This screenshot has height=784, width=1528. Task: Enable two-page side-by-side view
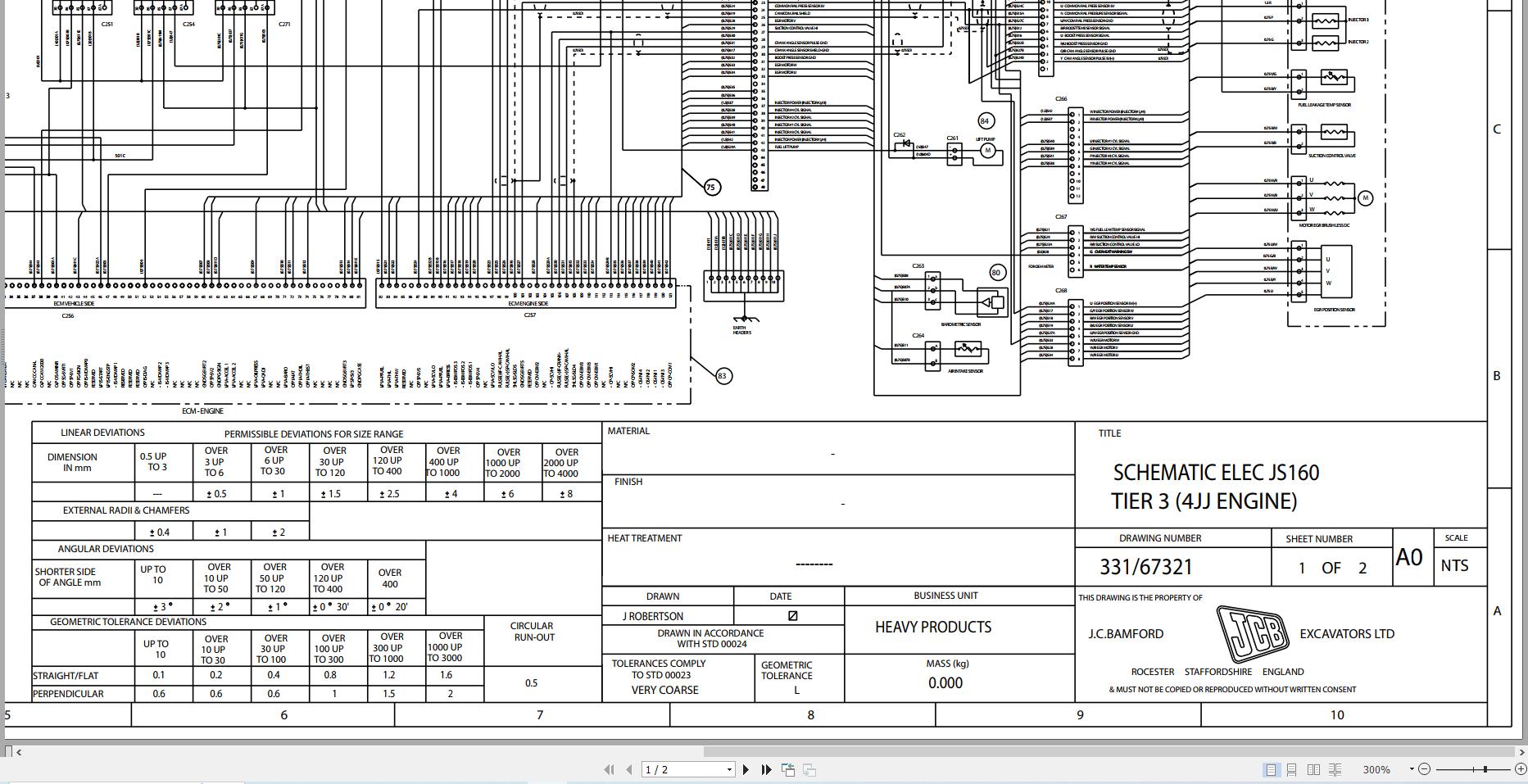click(1314, 769)
